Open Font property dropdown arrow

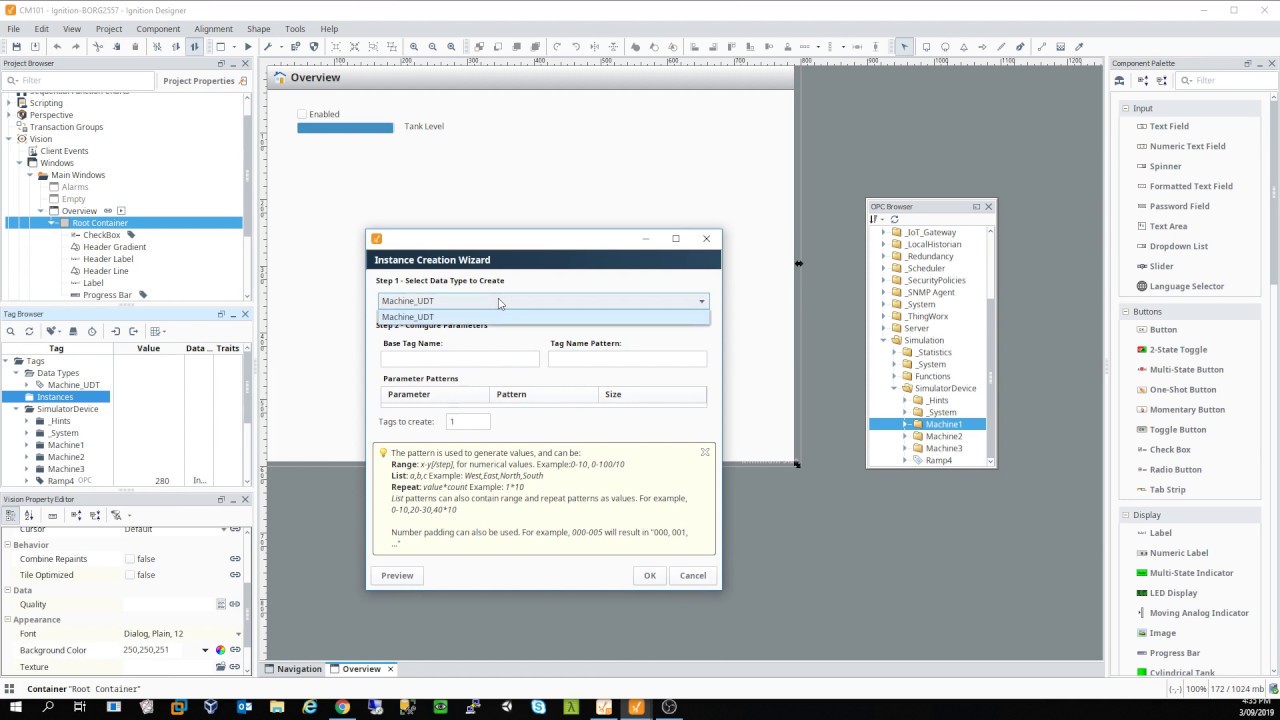(238, 634)
